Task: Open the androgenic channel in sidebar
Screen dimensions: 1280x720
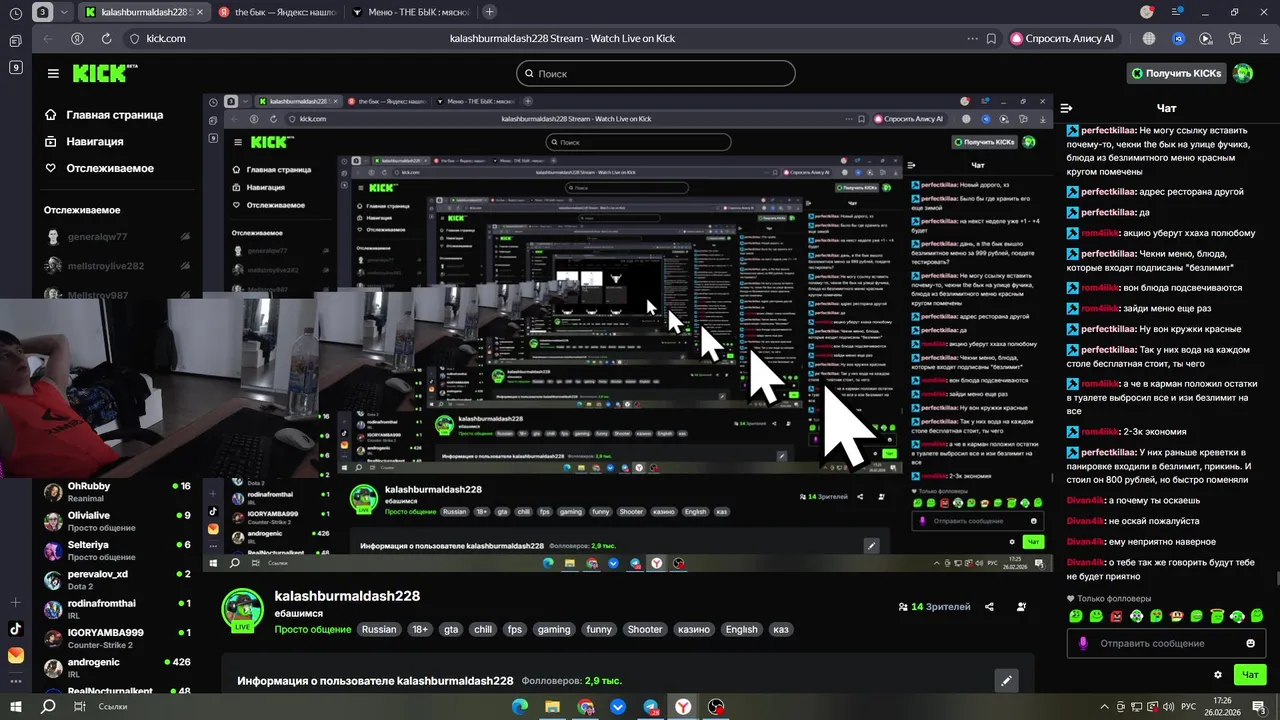Action: click(118, 667)
